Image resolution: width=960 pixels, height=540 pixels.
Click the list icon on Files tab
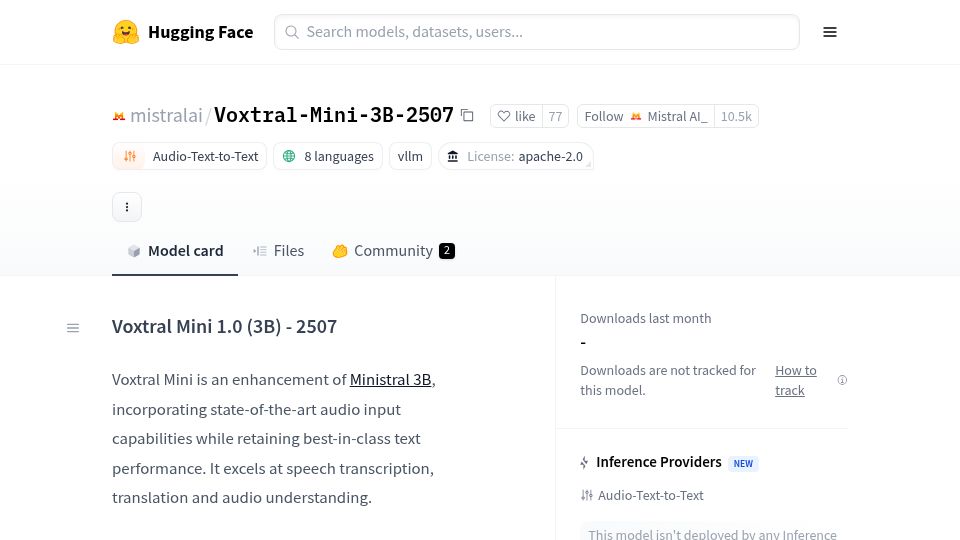[x=260, y=251]
